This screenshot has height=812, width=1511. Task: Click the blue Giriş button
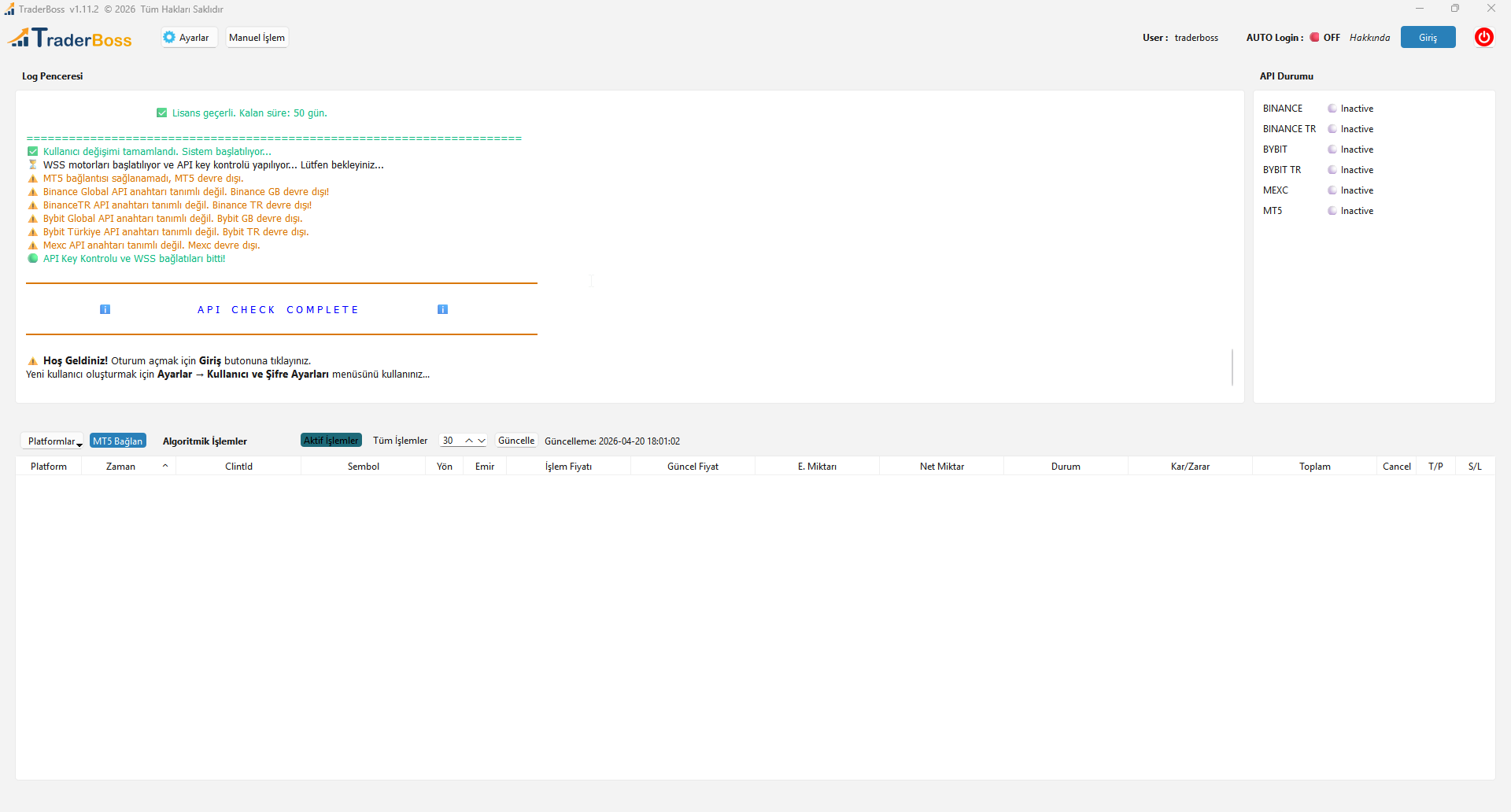1428,38
